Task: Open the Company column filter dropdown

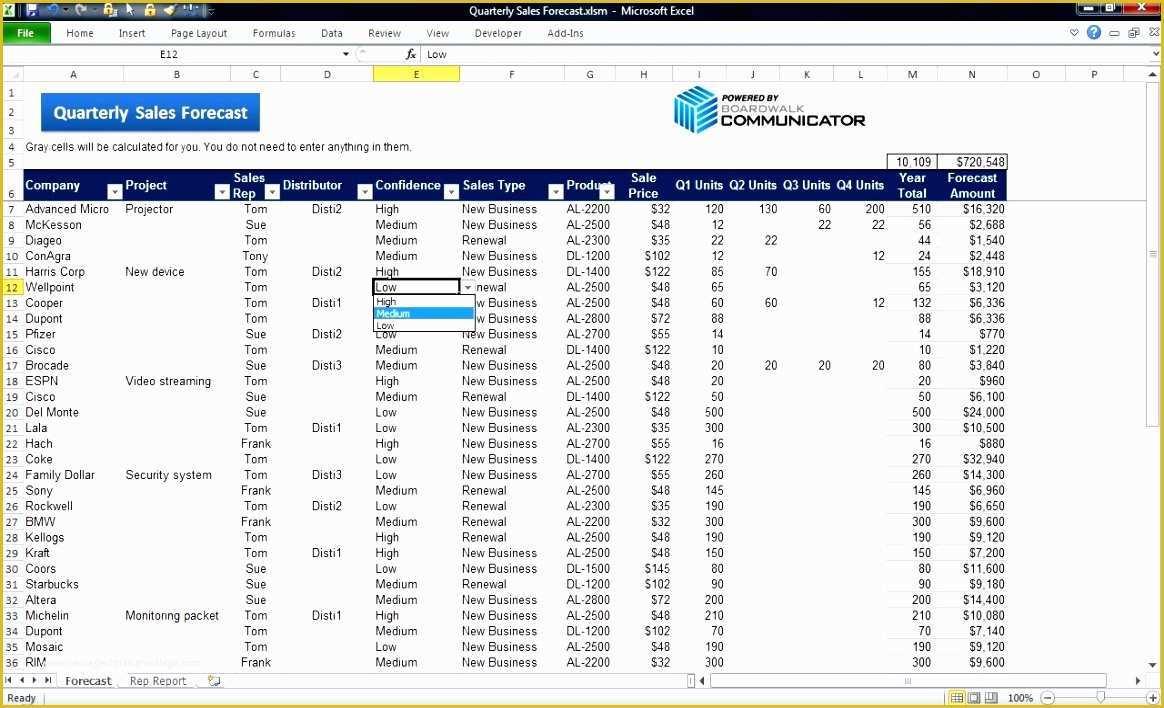Action: coord(114,192)
